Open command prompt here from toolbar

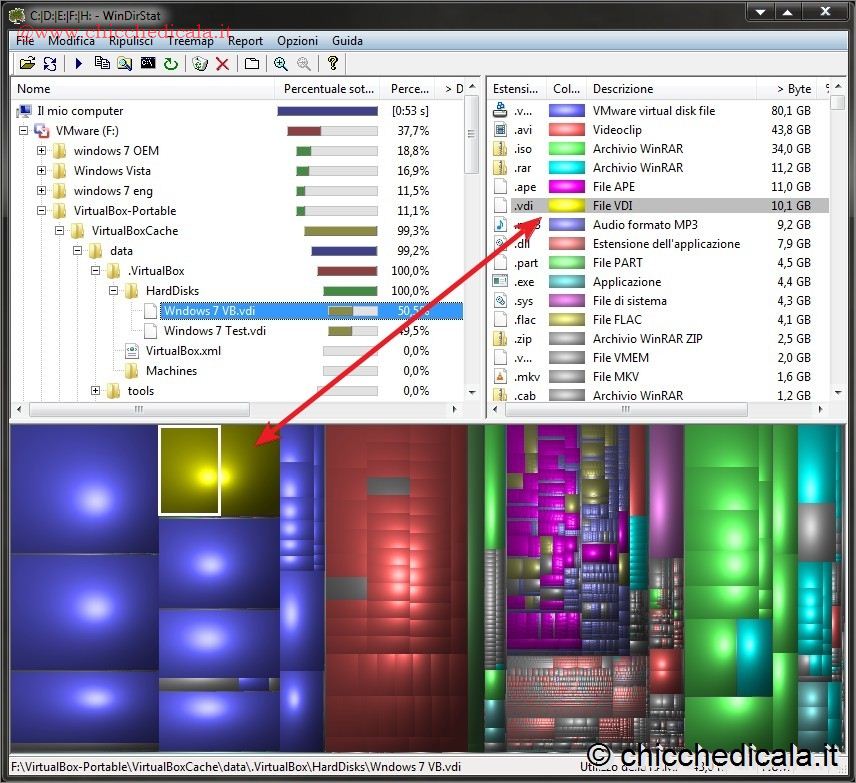point(148,64)
